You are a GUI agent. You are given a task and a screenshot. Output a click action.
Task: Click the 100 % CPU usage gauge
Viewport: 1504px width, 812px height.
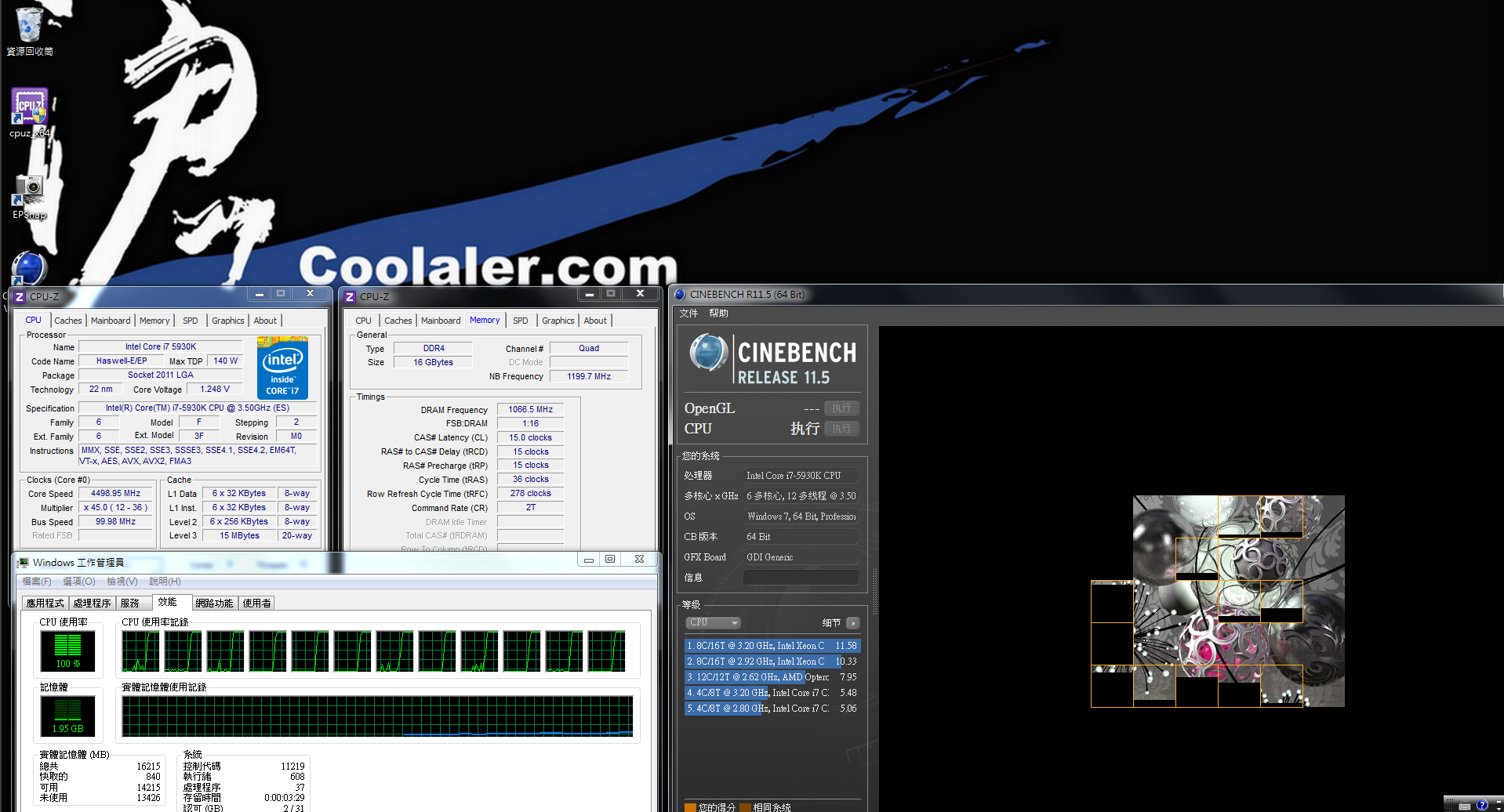click(67, 651)
